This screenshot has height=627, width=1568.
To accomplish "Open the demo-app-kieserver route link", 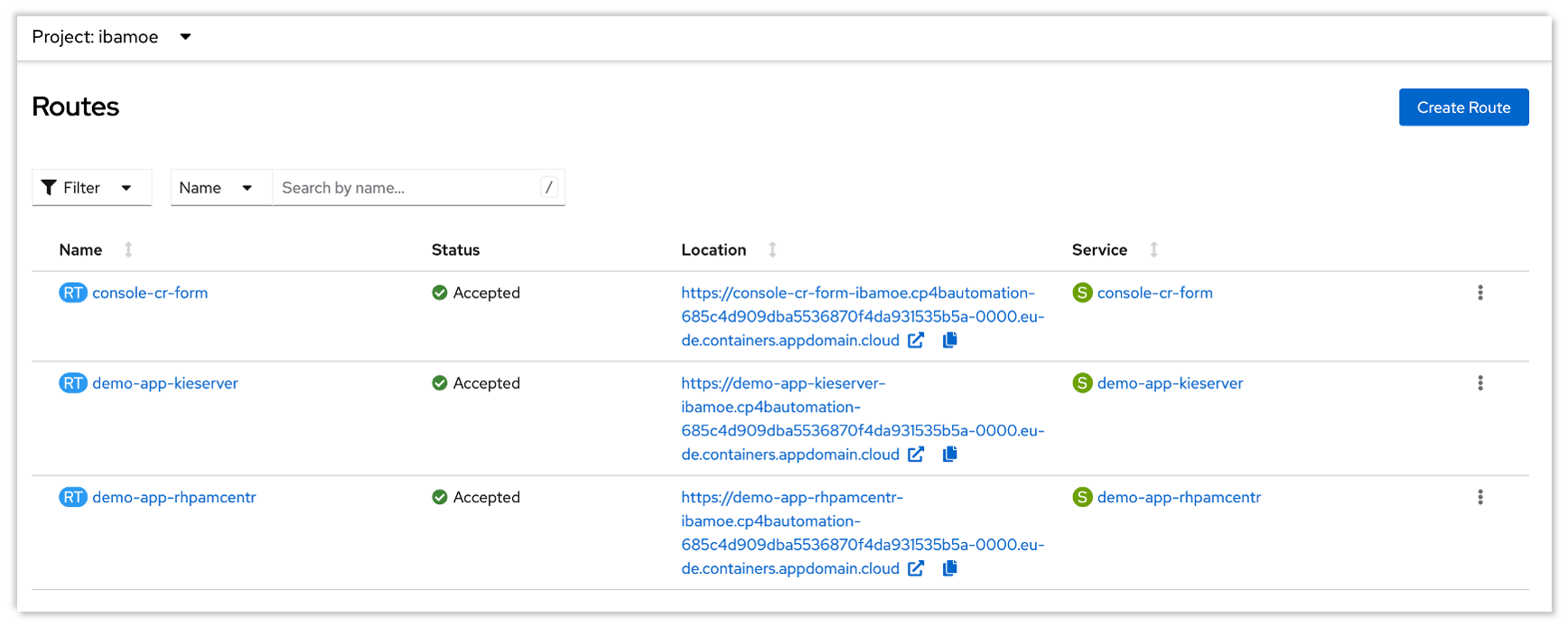I will pyautogui.click(x=165, y=383).
